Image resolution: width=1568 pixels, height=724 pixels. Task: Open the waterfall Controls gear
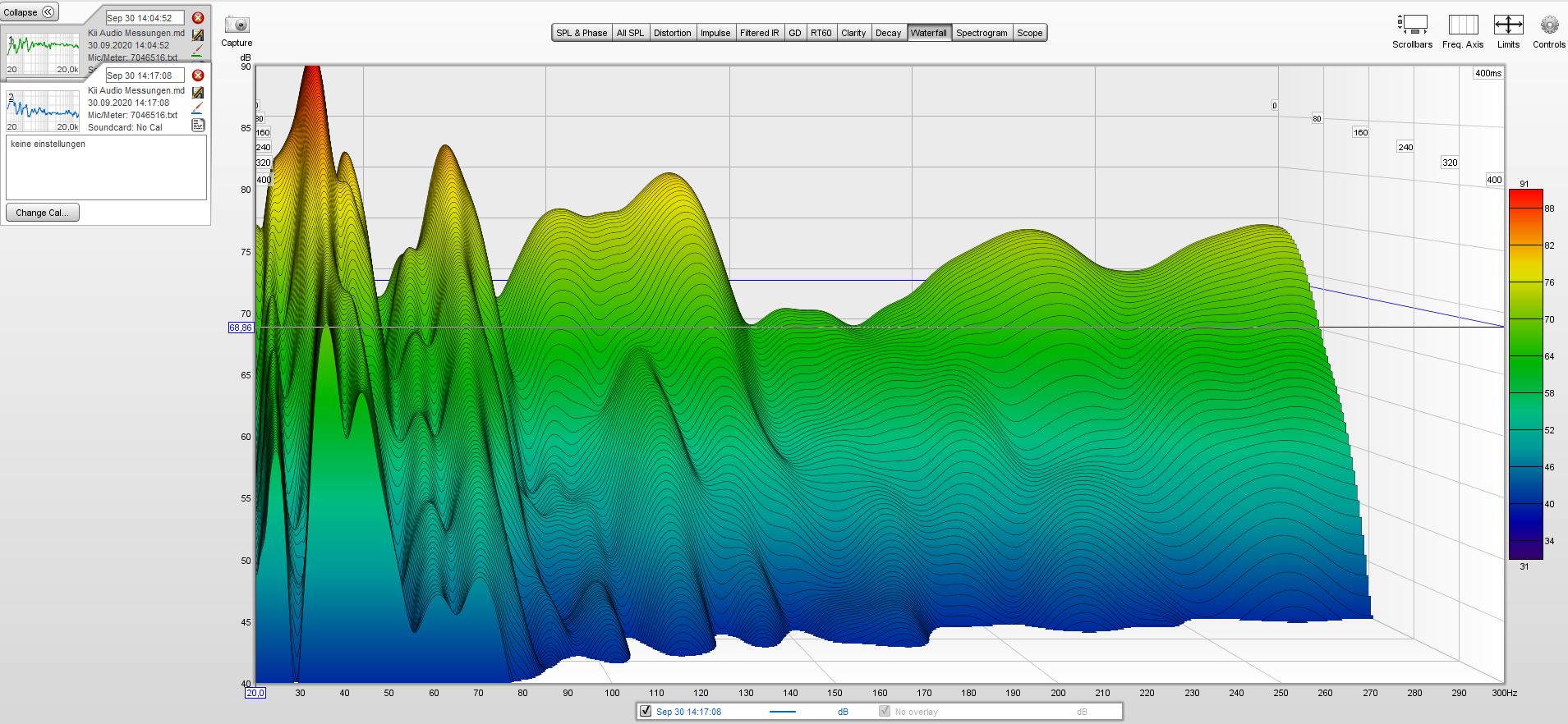[1549, 31]
